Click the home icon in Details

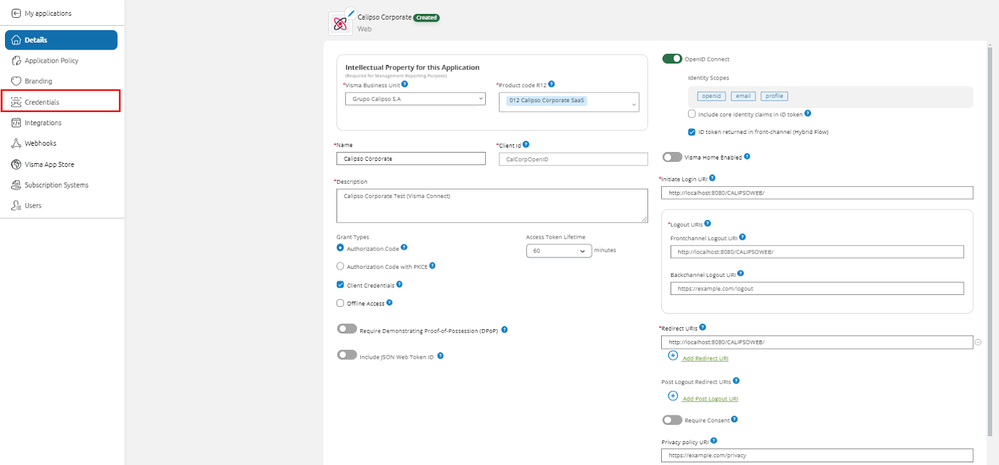16,40
